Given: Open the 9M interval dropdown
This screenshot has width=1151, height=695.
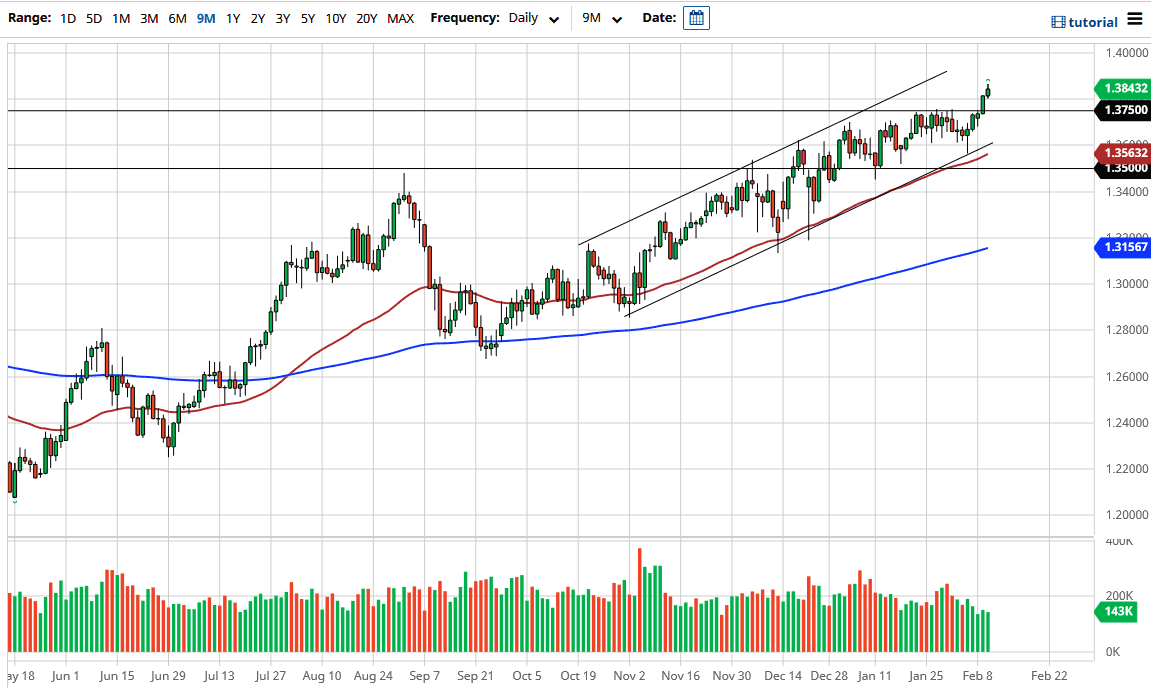Looking at the screenshot, I should 601,18.
